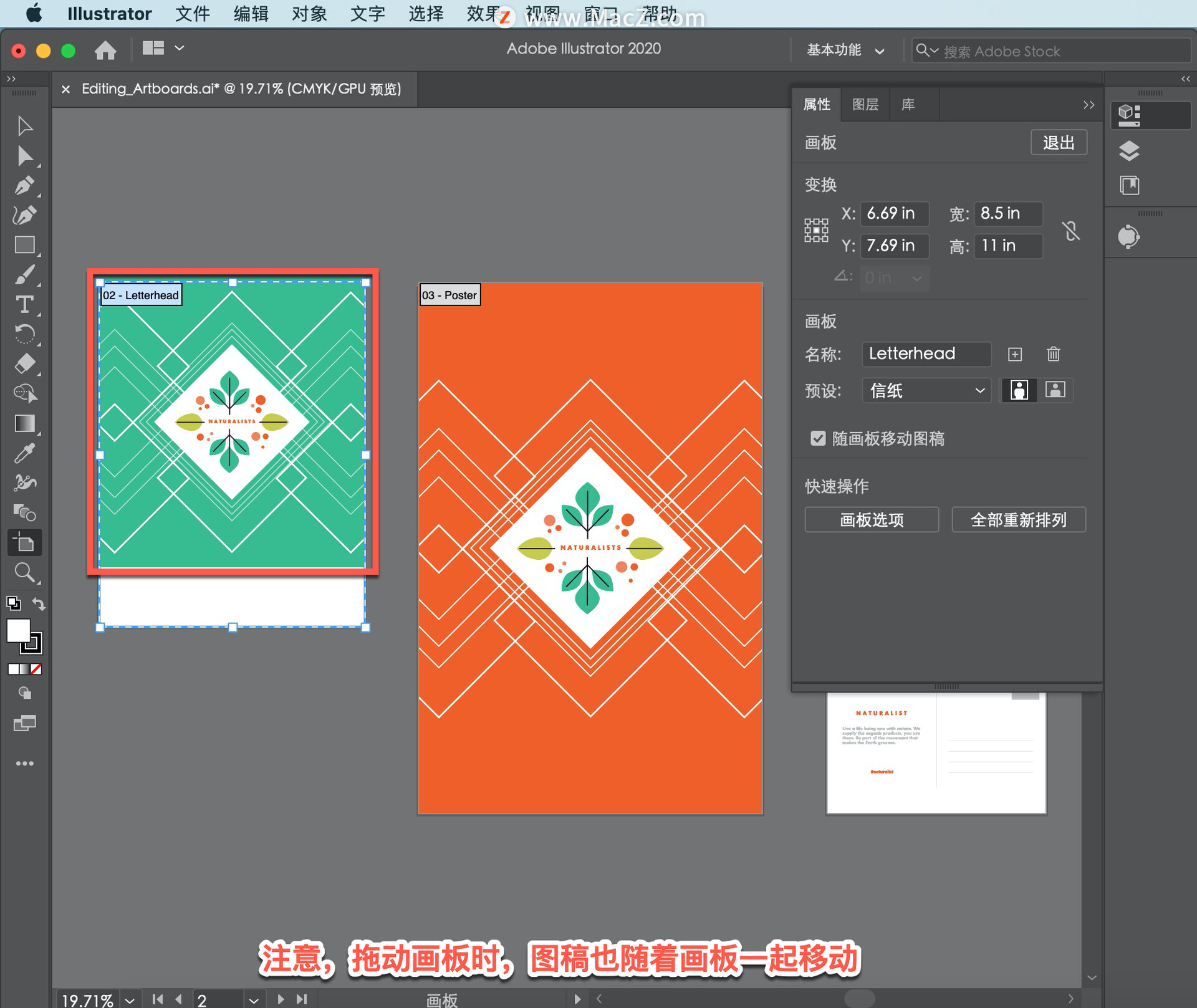Click the 退出 button
Viewport: 1197px width, 1008px height.
pos(1058,143)
